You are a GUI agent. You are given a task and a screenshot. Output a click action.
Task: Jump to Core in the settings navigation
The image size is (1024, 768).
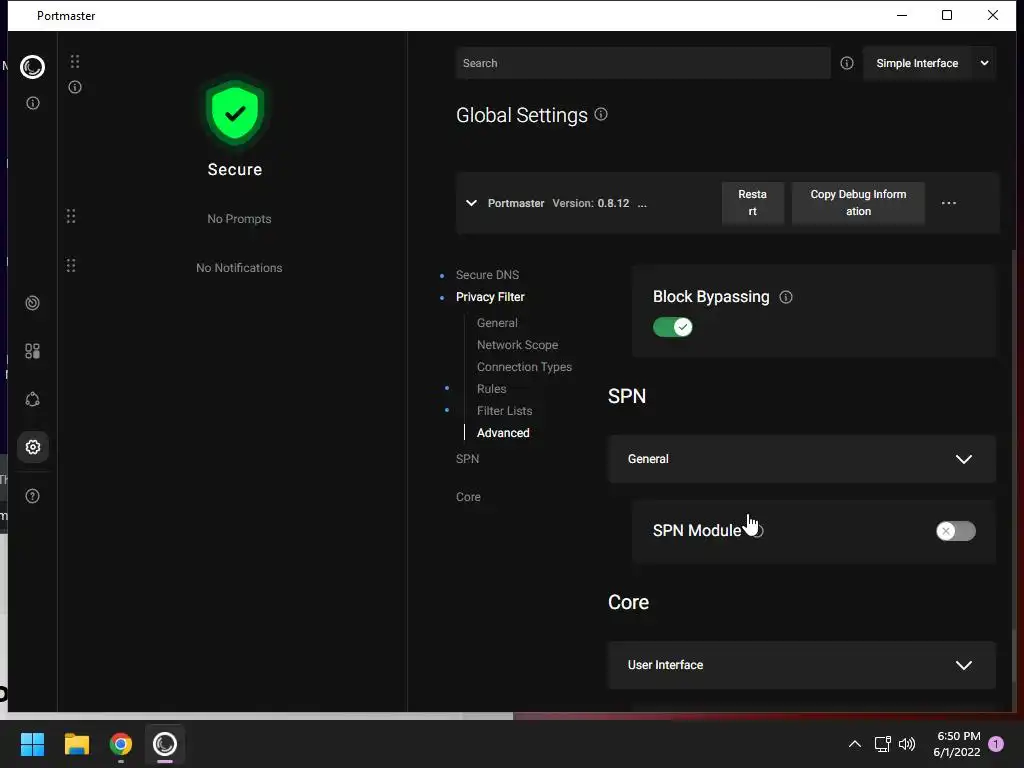point(468,497)
